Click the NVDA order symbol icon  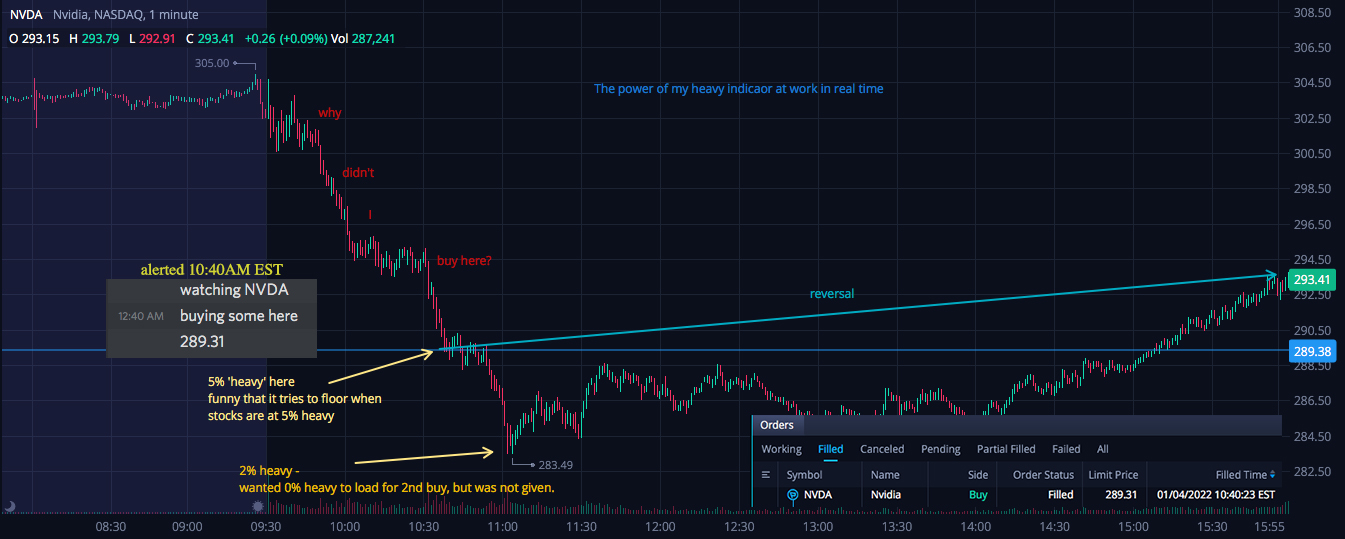pyautogui.click(x=793, y=495)
